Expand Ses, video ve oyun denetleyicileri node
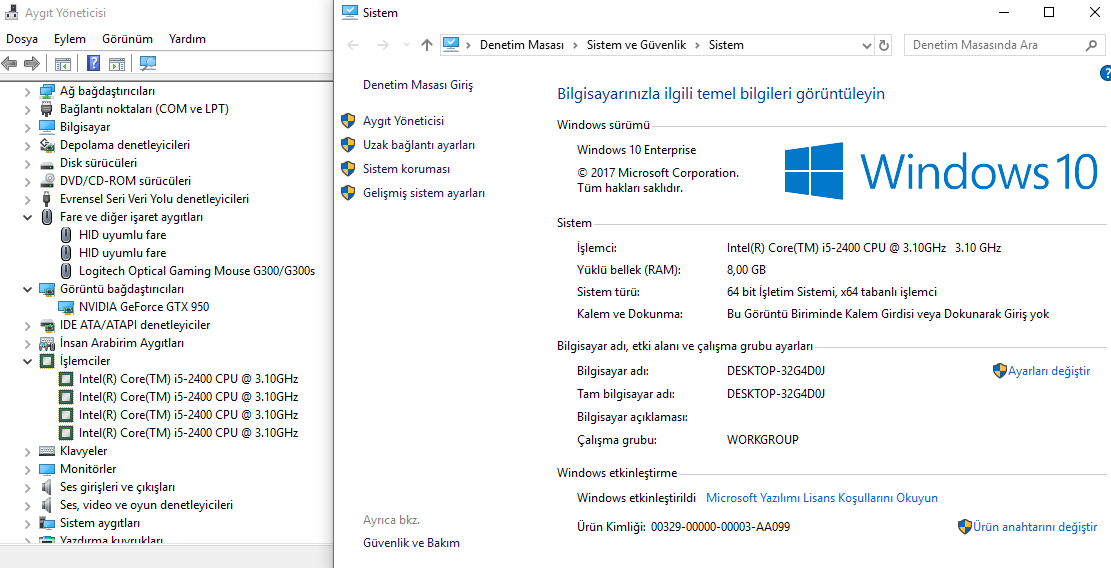 click(x=28, y=505)
